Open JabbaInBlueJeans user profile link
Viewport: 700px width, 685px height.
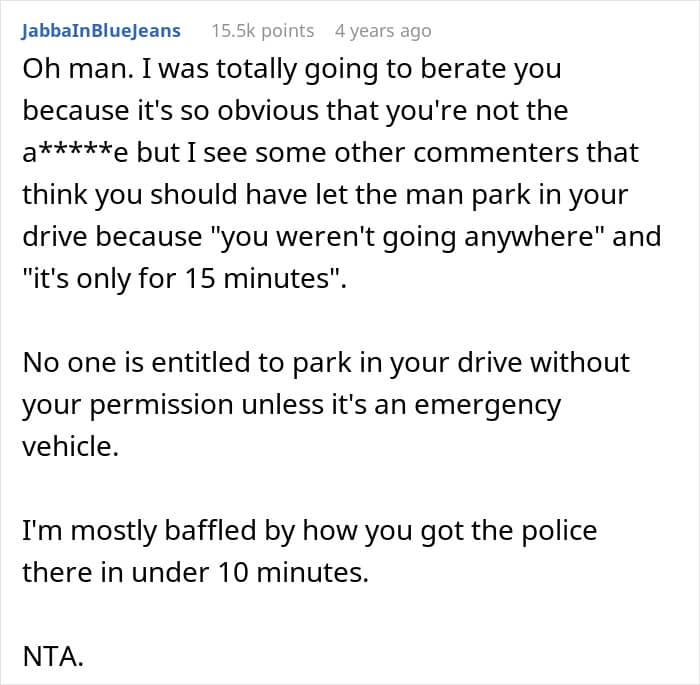[101, 30]
